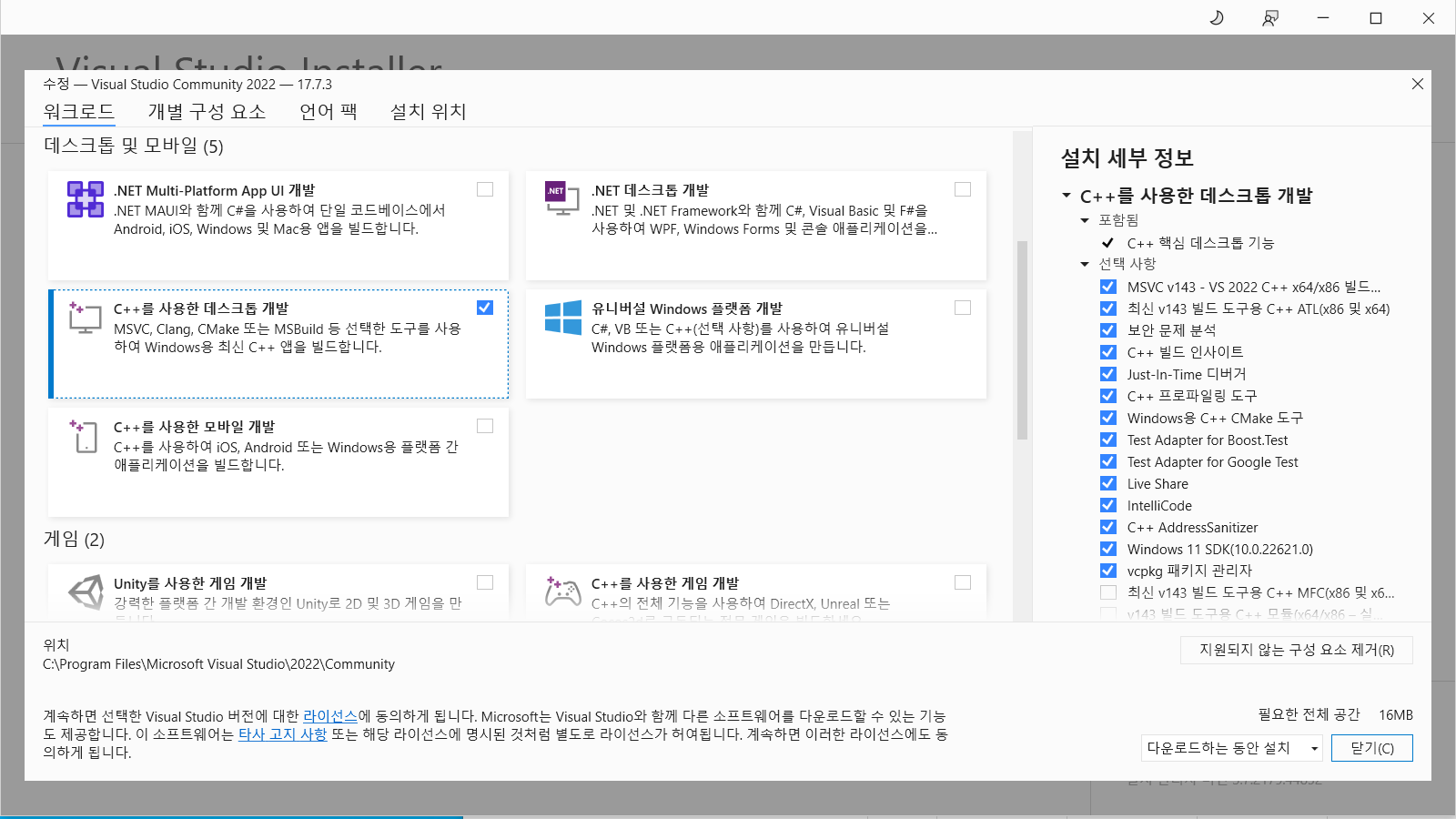Switch to the 워크로드 tab
The width and height of the screenshot is (1456, 819).
79,112
